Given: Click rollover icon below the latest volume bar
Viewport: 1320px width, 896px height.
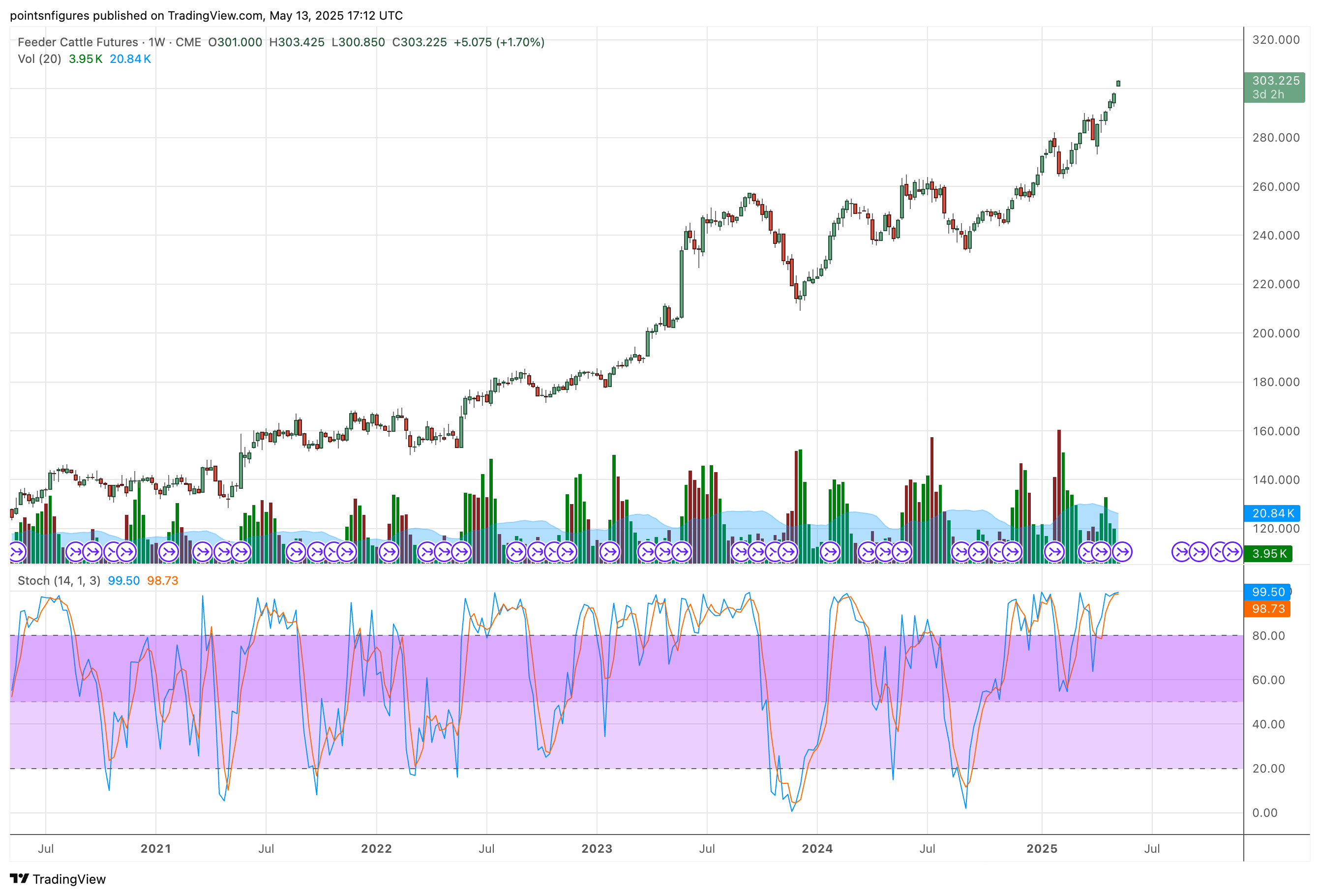Looking at the screenshot, I should click(x=1122, y=551).
